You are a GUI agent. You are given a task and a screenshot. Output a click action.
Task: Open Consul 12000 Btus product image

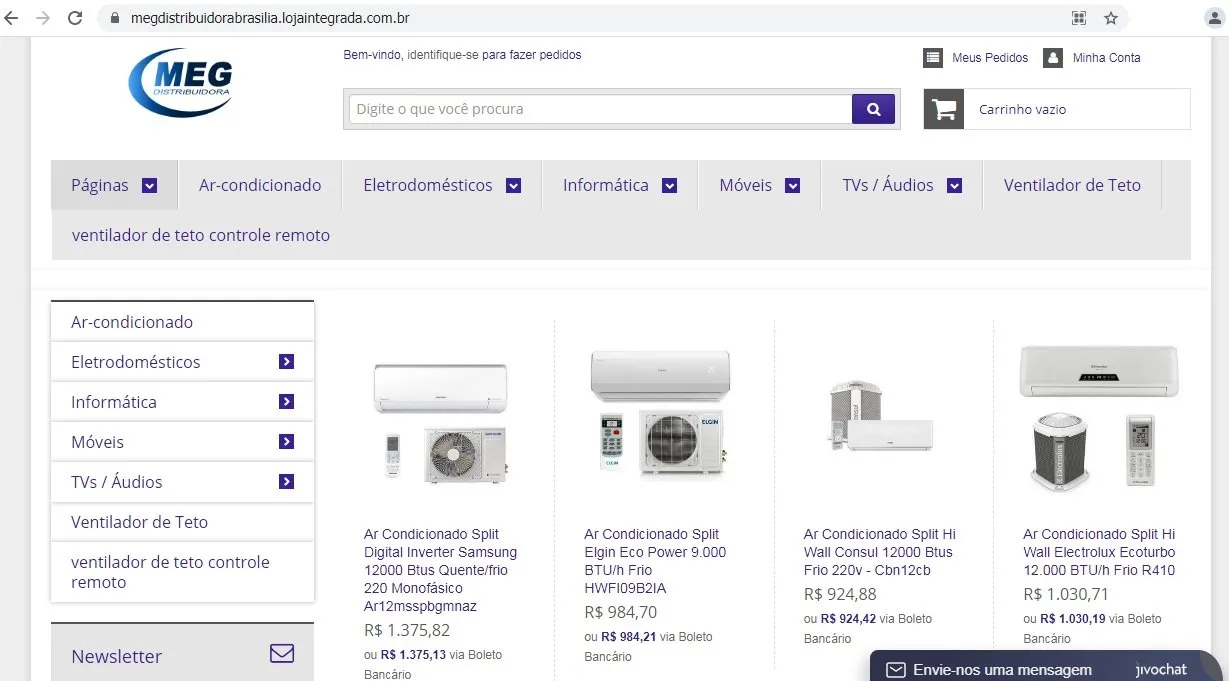pyautogui.click(x=881, y=415)
